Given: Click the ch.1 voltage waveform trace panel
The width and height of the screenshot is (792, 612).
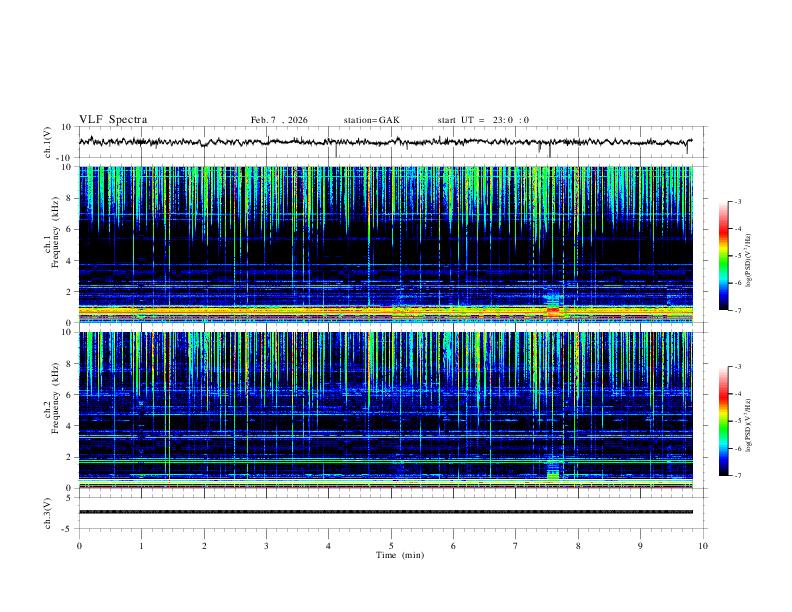Looking at the screenshot, I should (x=392, y=142).
